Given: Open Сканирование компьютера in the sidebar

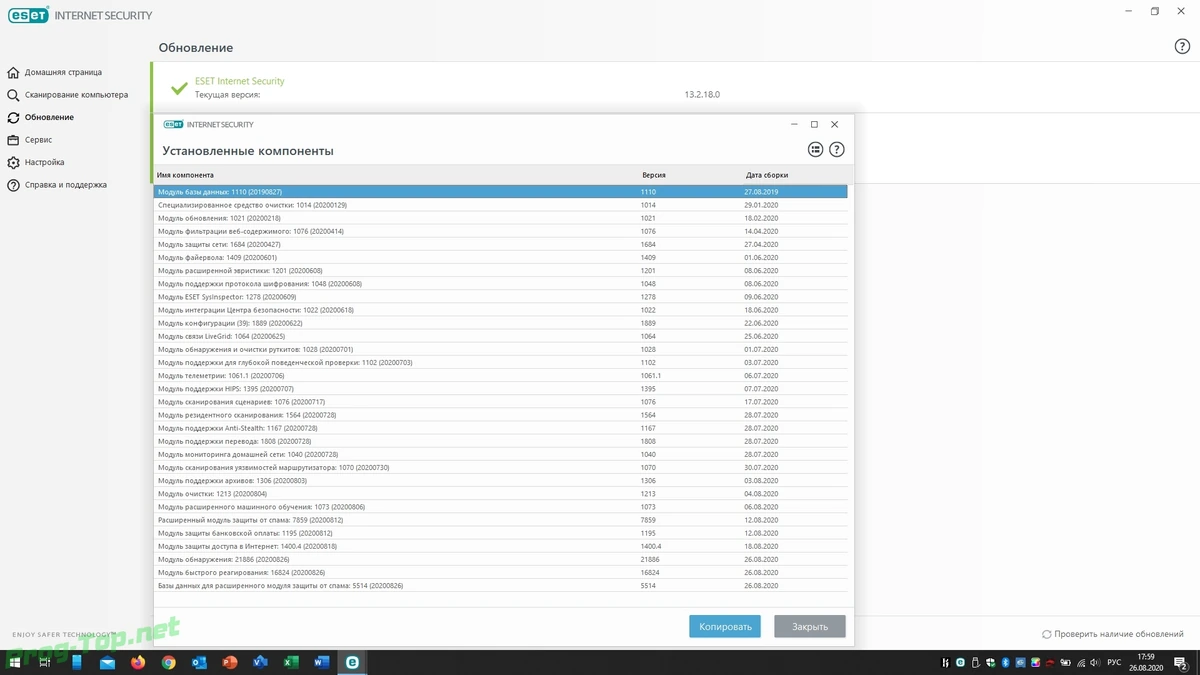Looking at the screenshot, I should [x=76, y=95].
